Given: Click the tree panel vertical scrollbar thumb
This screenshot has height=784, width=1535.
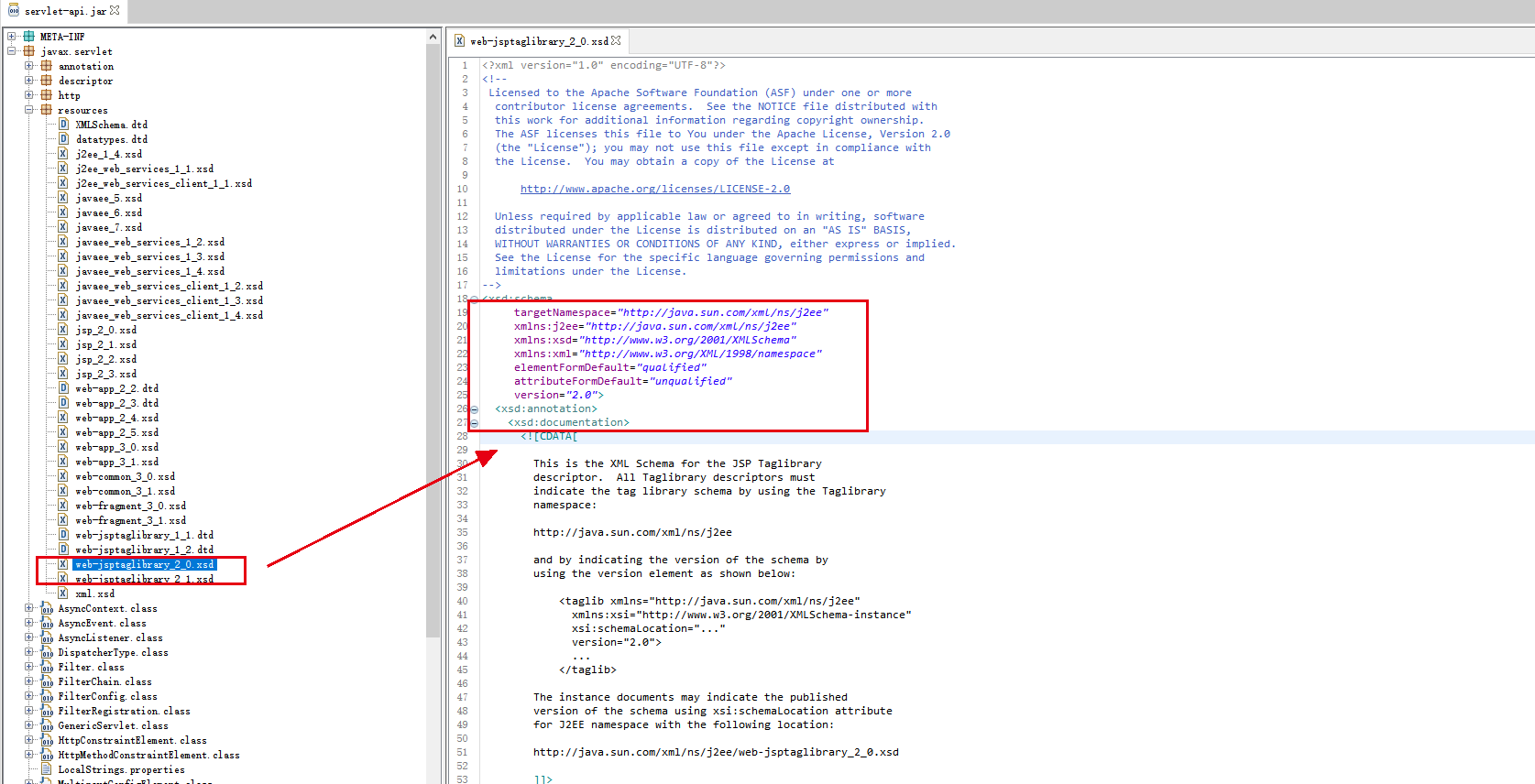Looking at the screenshot, I should pyautogui.click(x=433, y=339).
